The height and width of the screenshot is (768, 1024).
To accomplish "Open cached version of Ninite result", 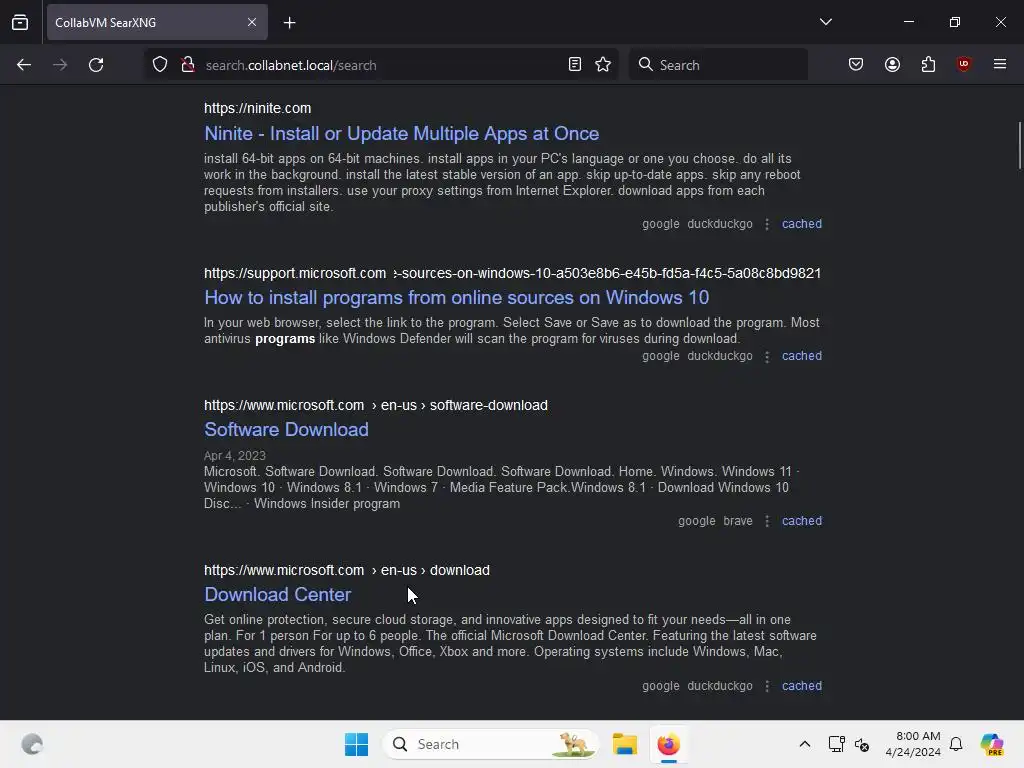I will point(802,224).
